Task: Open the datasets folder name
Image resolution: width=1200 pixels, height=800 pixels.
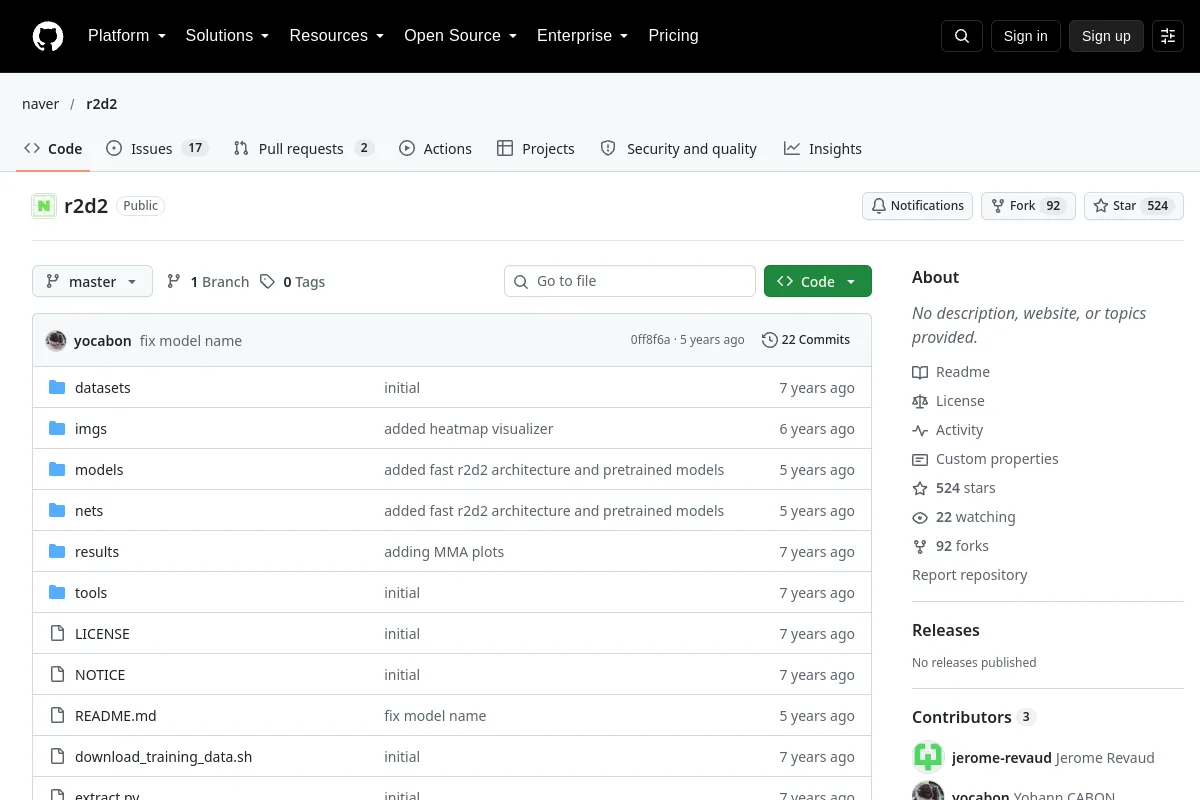Action: click(103, 387)
